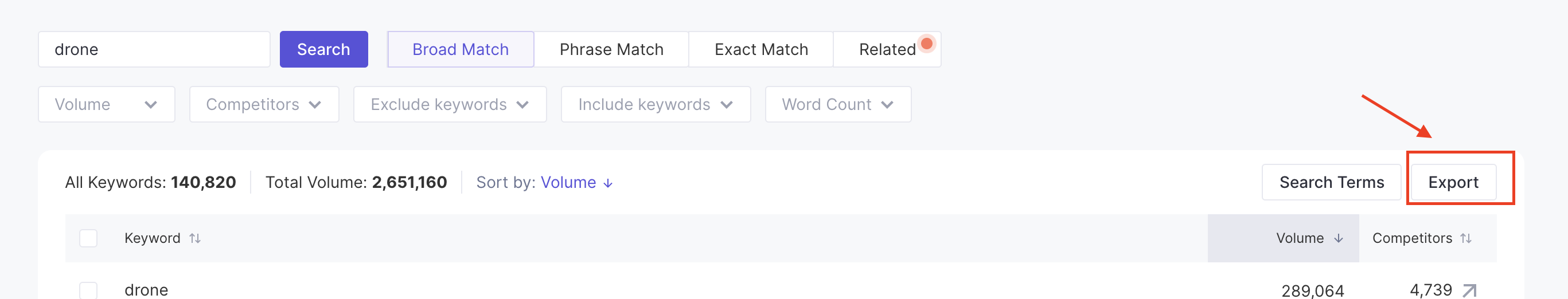Open drone competitors external arrow icon
1568x299 pixels.
1469,290
